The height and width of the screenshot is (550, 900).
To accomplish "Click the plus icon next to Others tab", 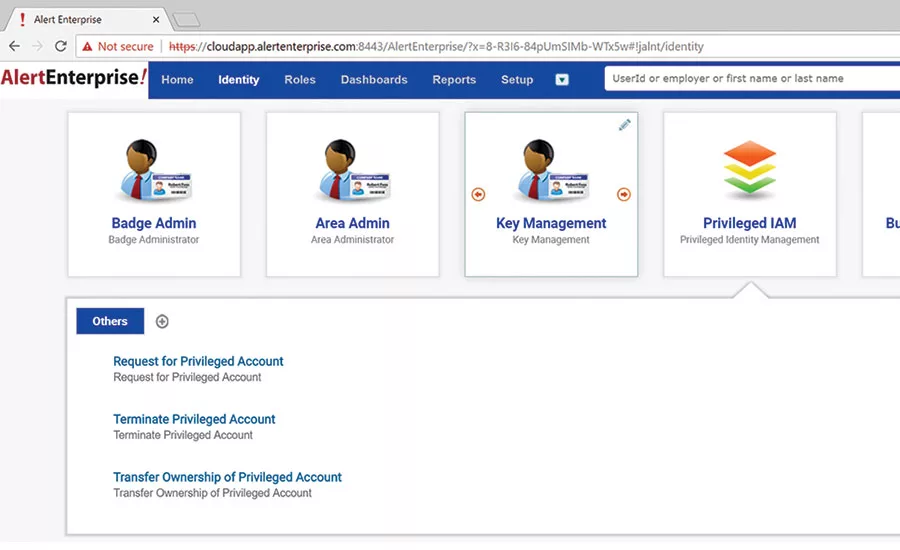I will point(162,321).
